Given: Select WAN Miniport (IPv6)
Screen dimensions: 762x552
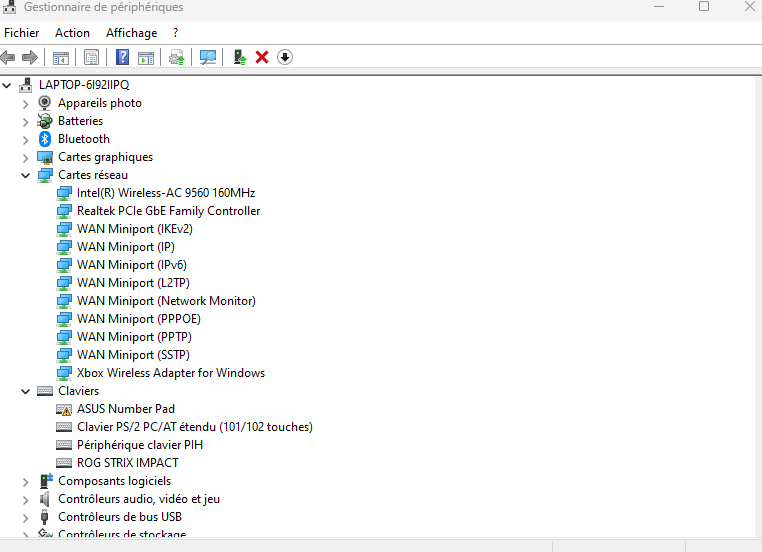Looking at the screenshot, I should (132, 265).
